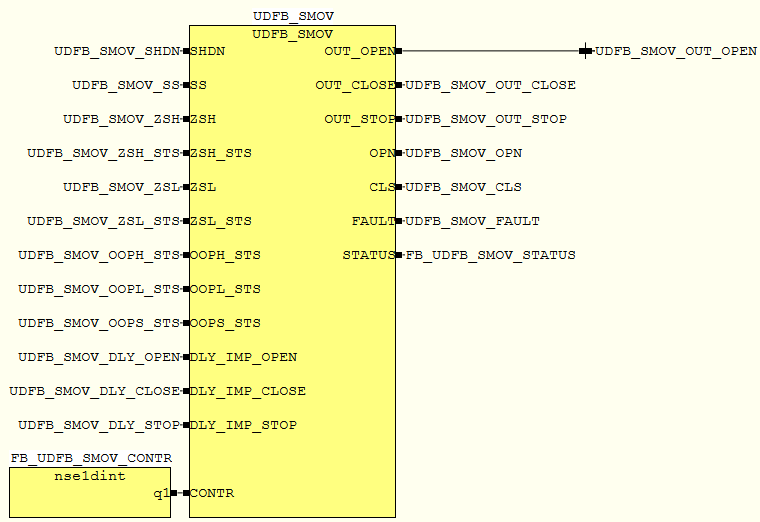Click the q1 output pin of nse1dint
This screenshot has height=522, width=760.
coord(173,493)
